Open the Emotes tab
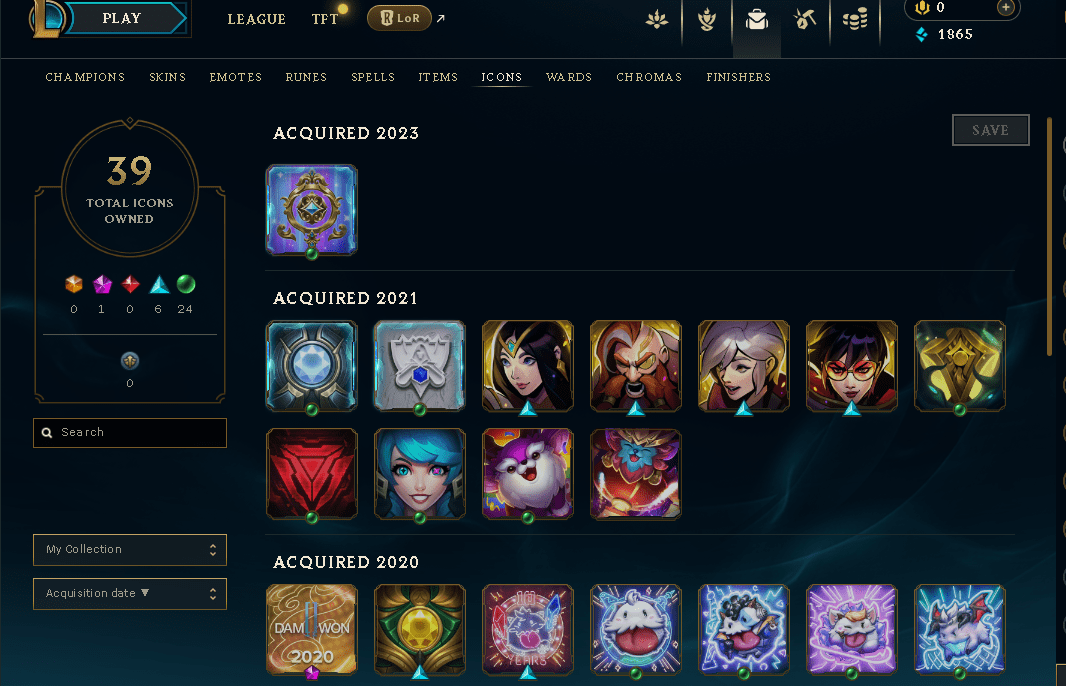Viewport: 1066px width, 686px height. [x=235, y=77]
